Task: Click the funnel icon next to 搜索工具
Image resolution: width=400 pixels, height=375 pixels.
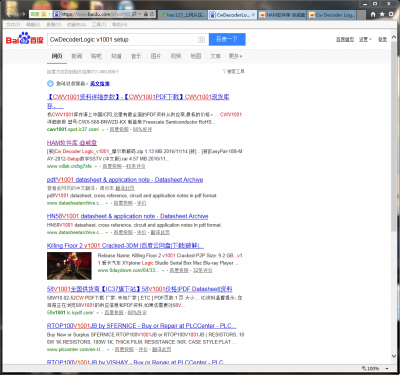Action: click(224, 71)
